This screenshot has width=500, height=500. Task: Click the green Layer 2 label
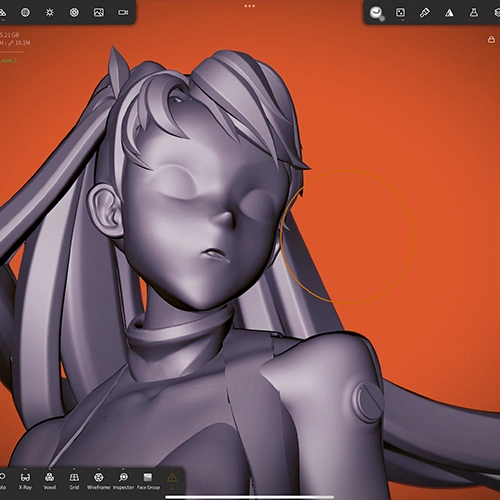coord(8,61)
